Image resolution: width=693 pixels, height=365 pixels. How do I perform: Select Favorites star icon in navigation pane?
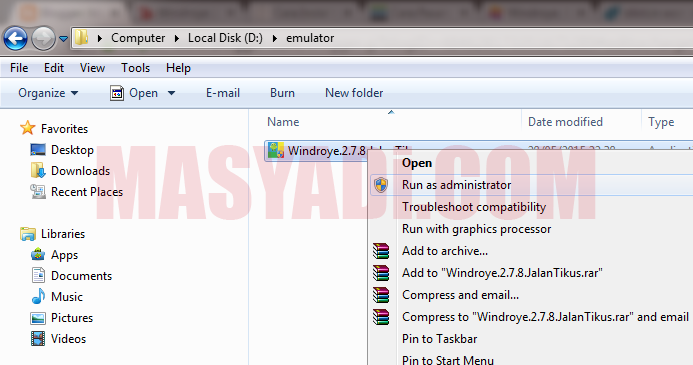click(x=27, y=128)
